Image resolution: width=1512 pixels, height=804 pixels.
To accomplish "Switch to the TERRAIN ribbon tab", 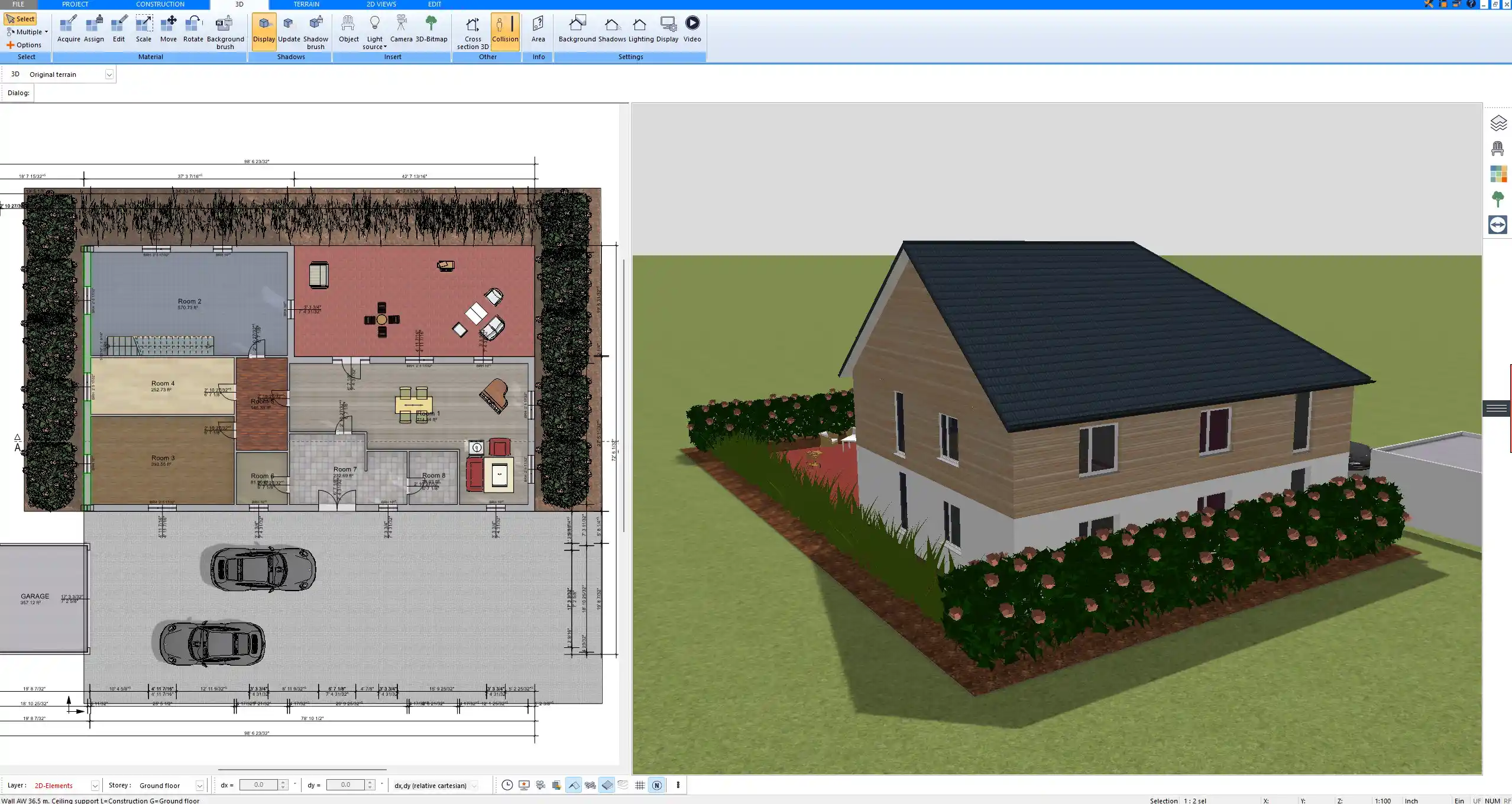I will [x=306, y=4].
